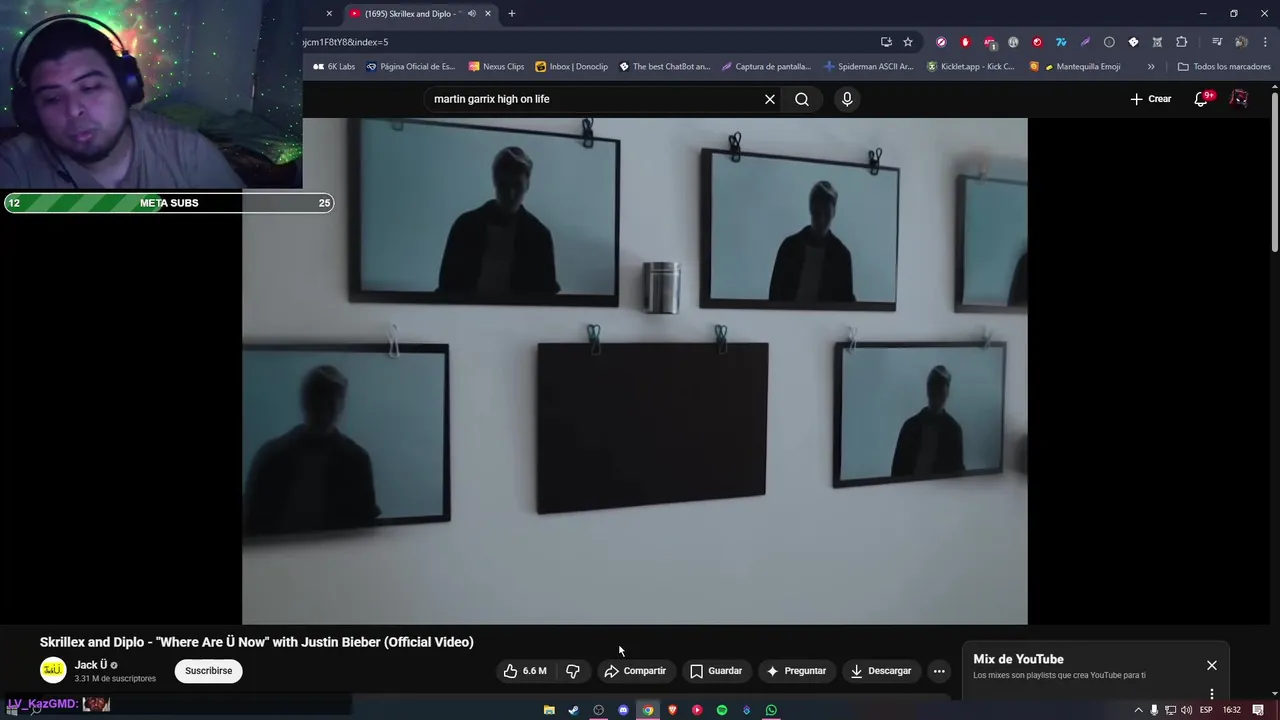Open a new browser tab

pos(512,14)
